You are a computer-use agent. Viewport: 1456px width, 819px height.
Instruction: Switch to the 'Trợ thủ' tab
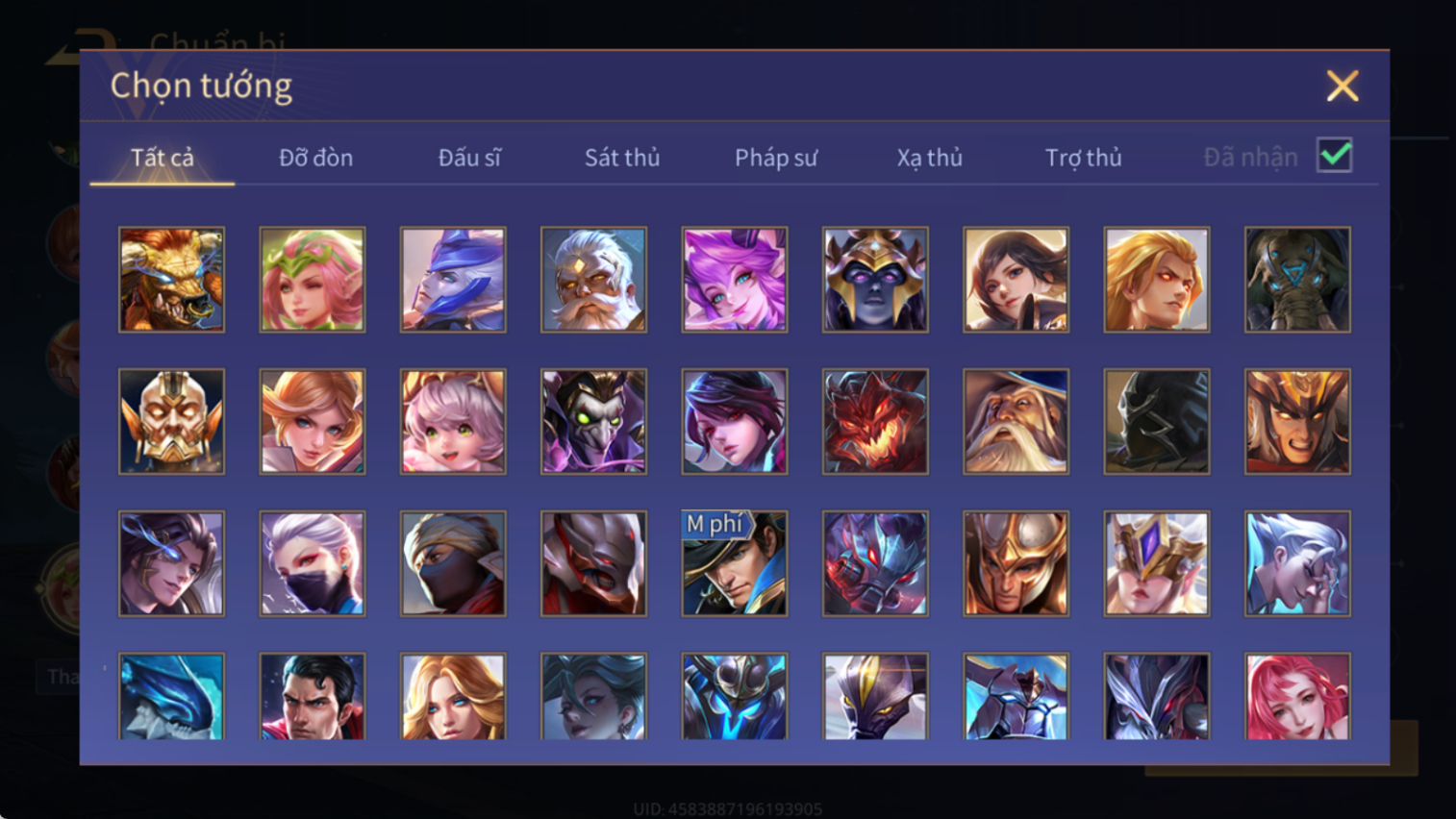click(1083, 158)
